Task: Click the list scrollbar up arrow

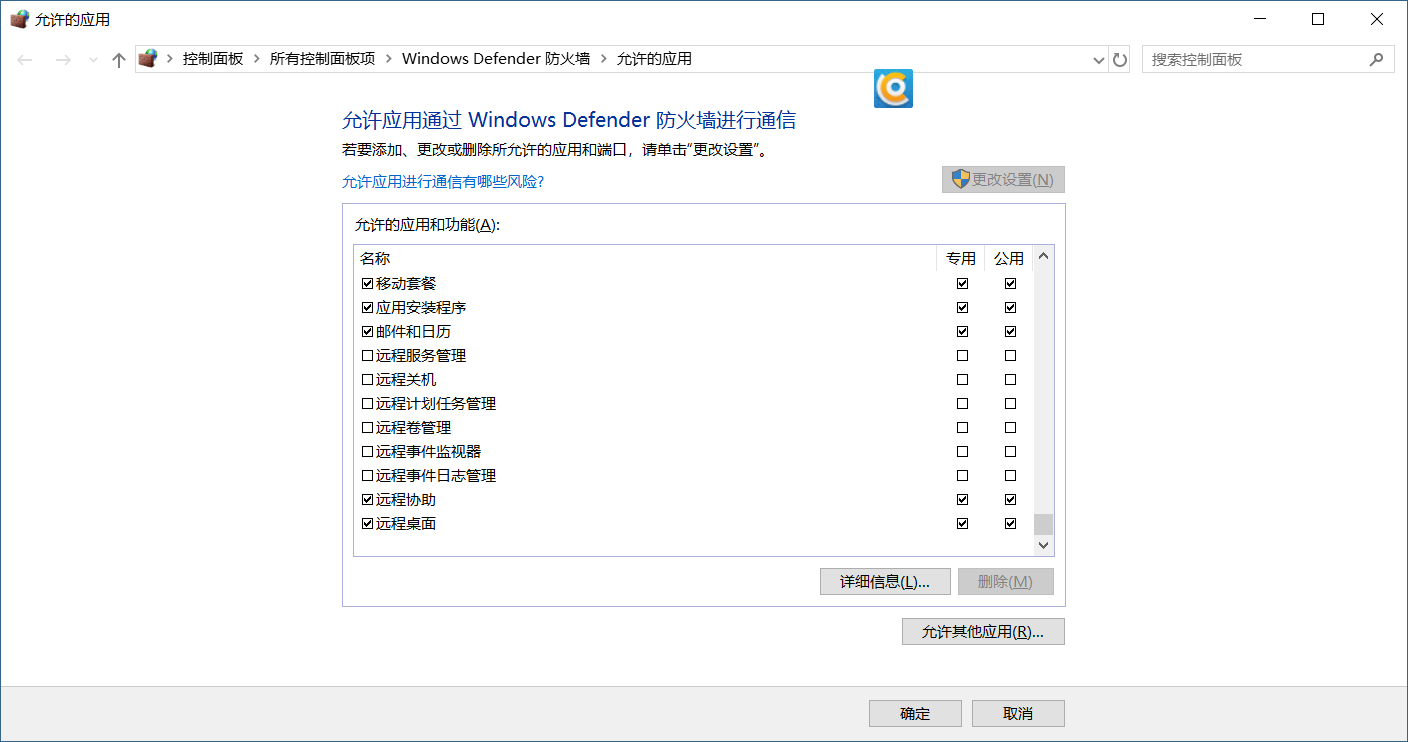Action: [x=1044, y=256]
